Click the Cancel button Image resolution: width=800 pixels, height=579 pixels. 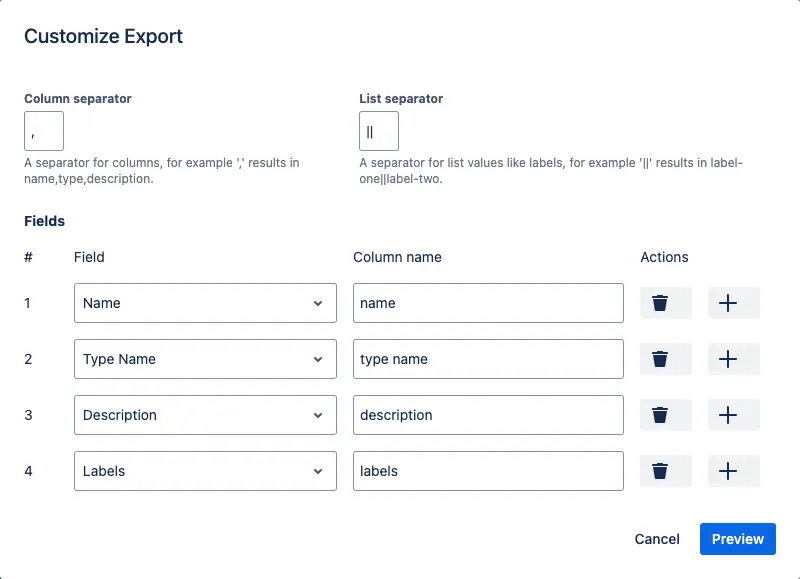point(657,539)
